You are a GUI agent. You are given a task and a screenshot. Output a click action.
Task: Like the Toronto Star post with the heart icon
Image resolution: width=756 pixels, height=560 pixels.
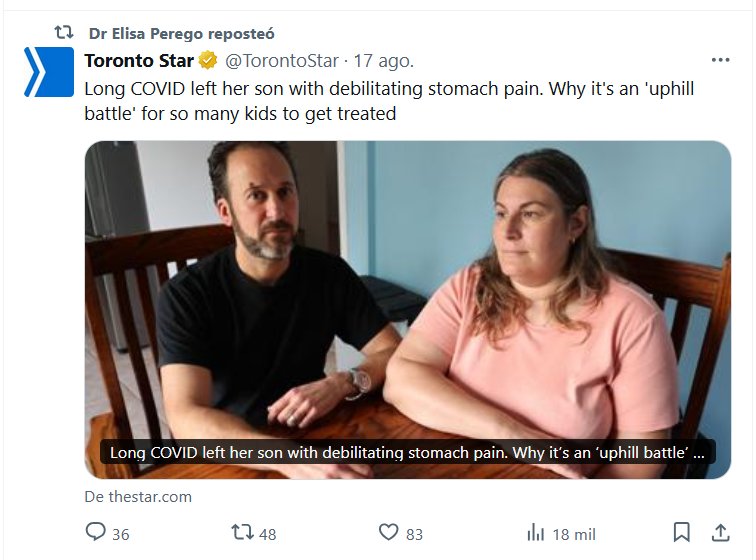389,532
